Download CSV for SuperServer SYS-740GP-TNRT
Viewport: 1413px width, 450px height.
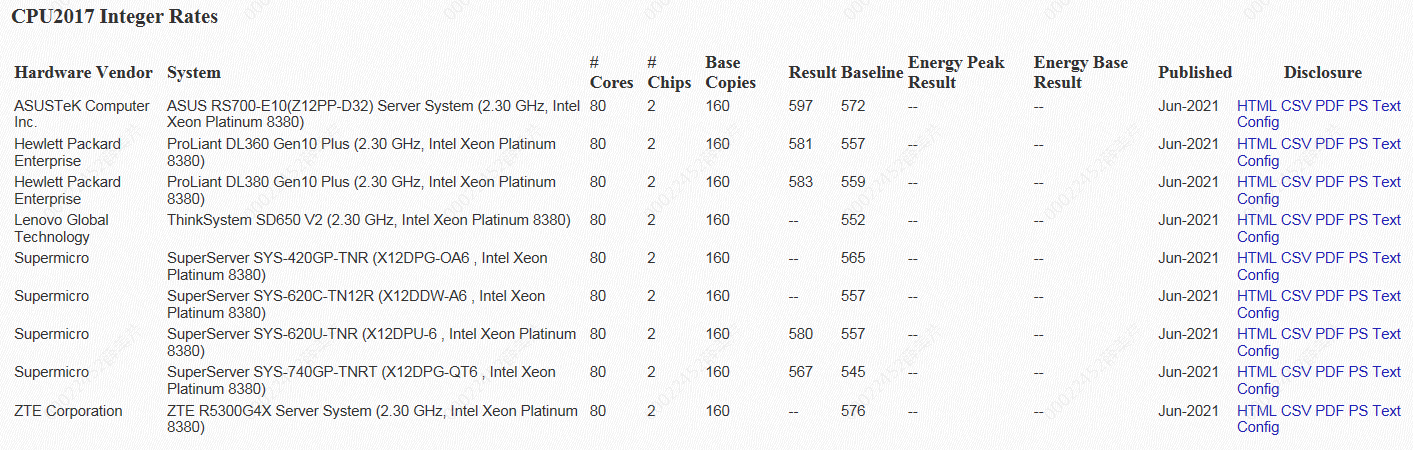click(1296, 372)
